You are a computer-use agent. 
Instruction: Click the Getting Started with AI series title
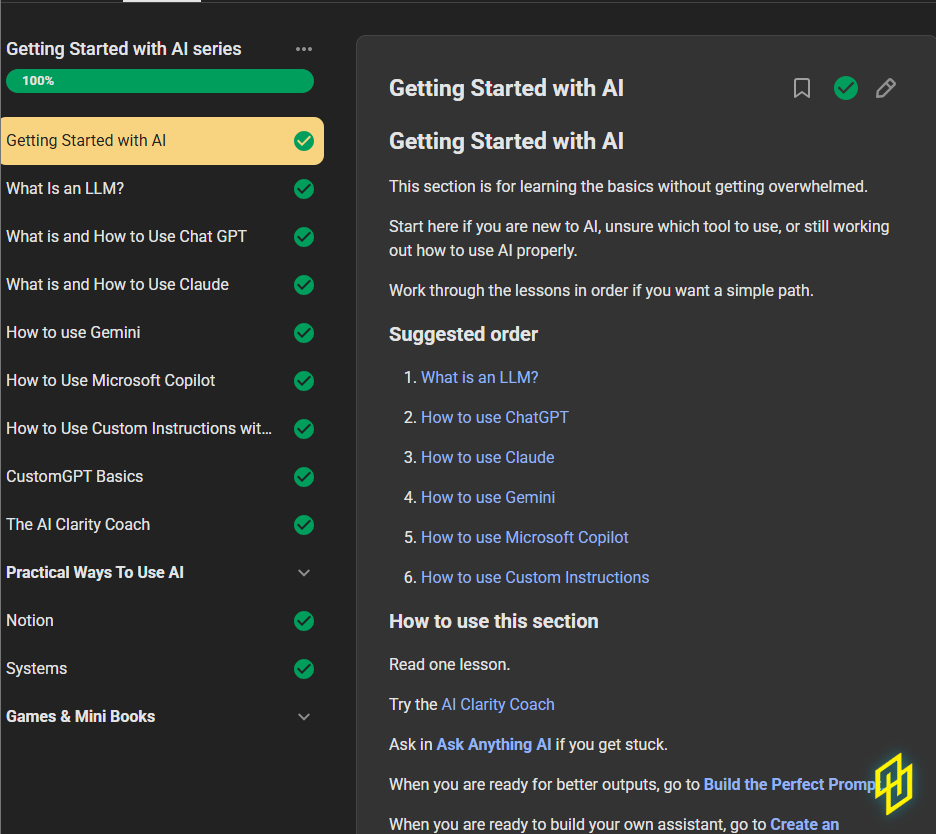click(x=124, y=49)
